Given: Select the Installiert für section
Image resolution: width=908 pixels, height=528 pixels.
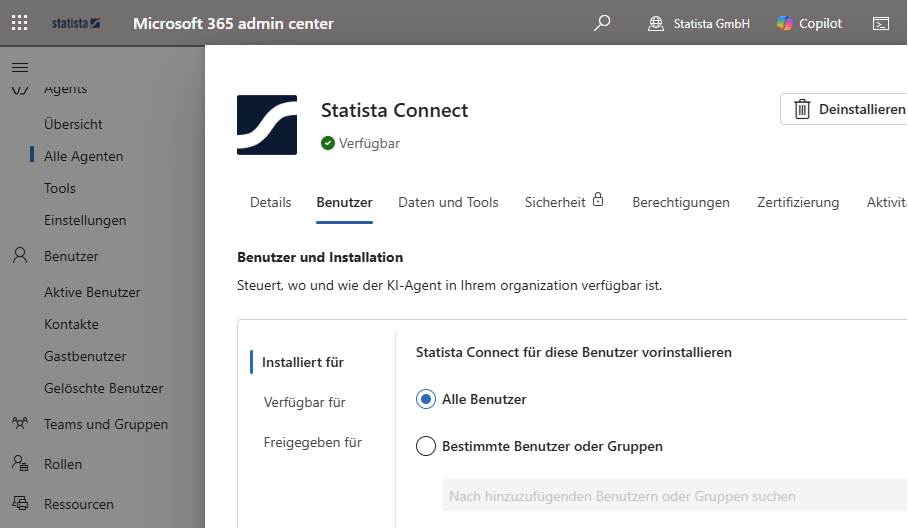Looking at the screenshot, I should click(303, 362).
